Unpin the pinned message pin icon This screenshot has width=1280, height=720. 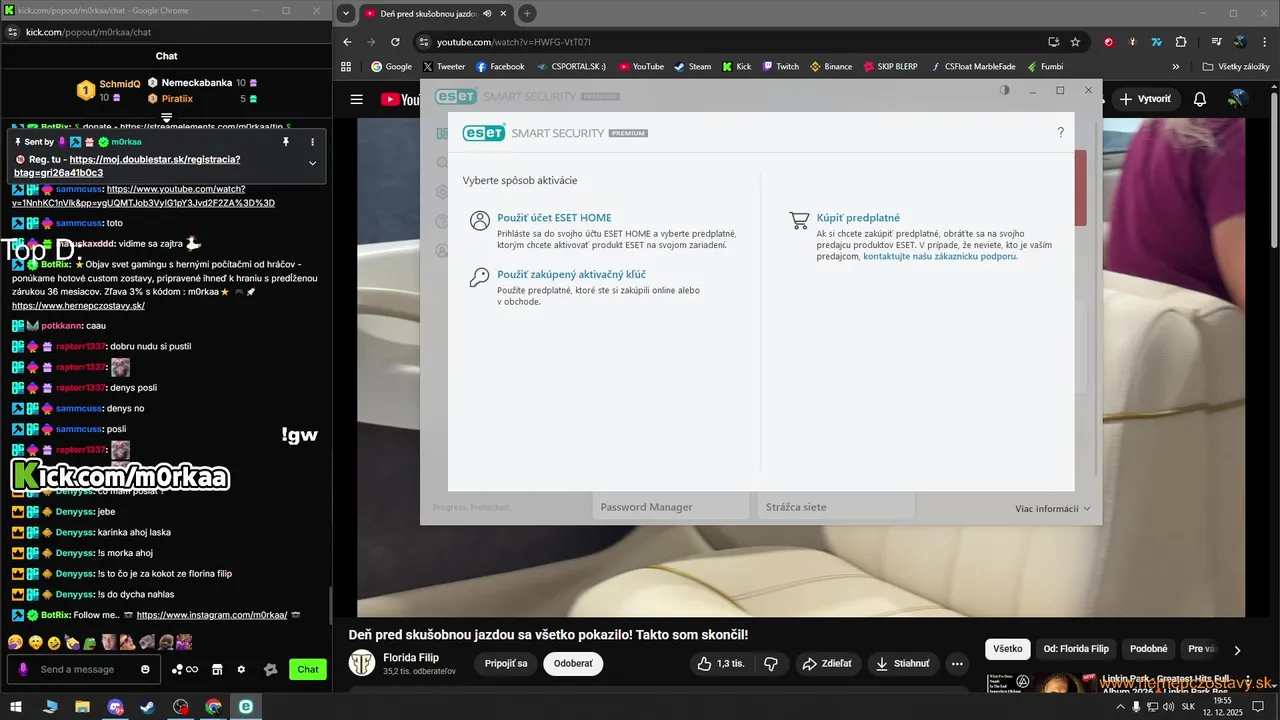(x=286, y=142)
